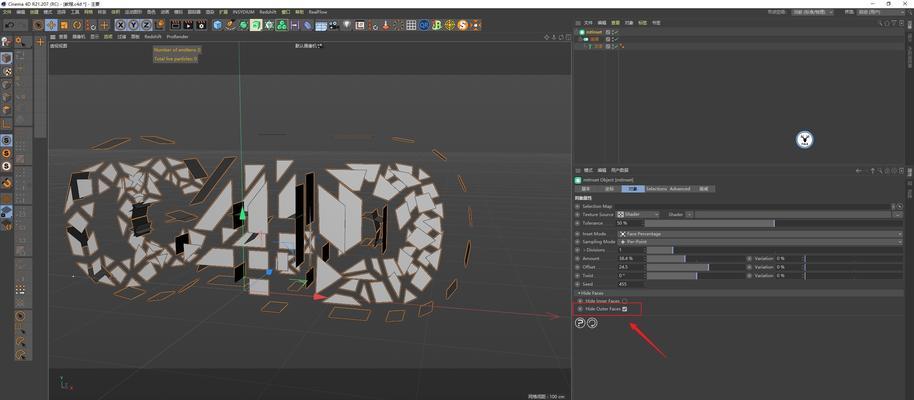Toggle the Y axis lock
Viewport: 914px width, 400px height.
tap(133, 25)
